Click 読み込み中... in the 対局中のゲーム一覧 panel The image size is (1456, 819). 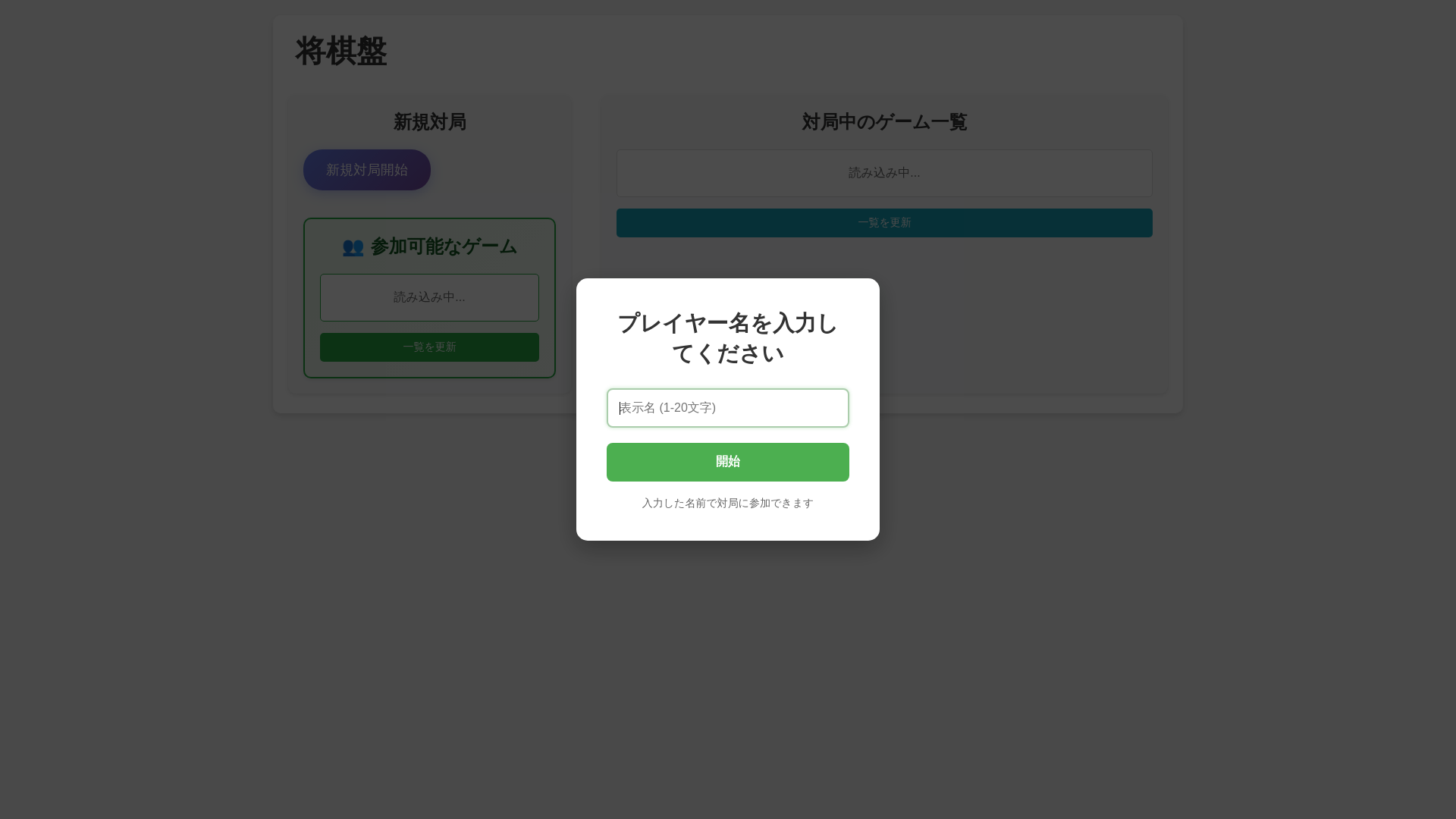point(884,173)
